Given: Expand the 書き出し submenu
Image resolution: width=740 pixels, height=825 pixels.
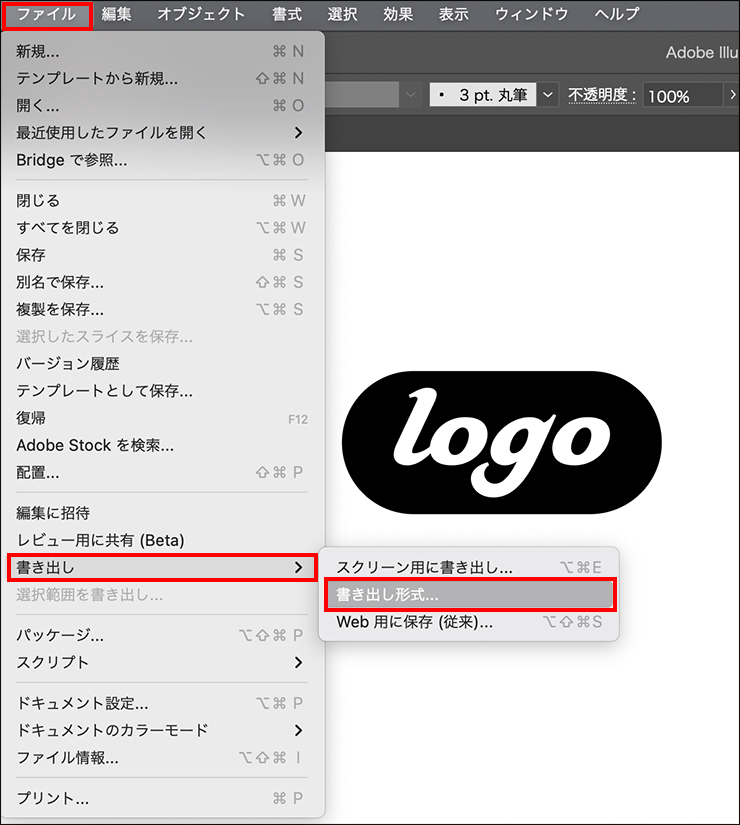Looking at the screenshot, I should point(160,568).
